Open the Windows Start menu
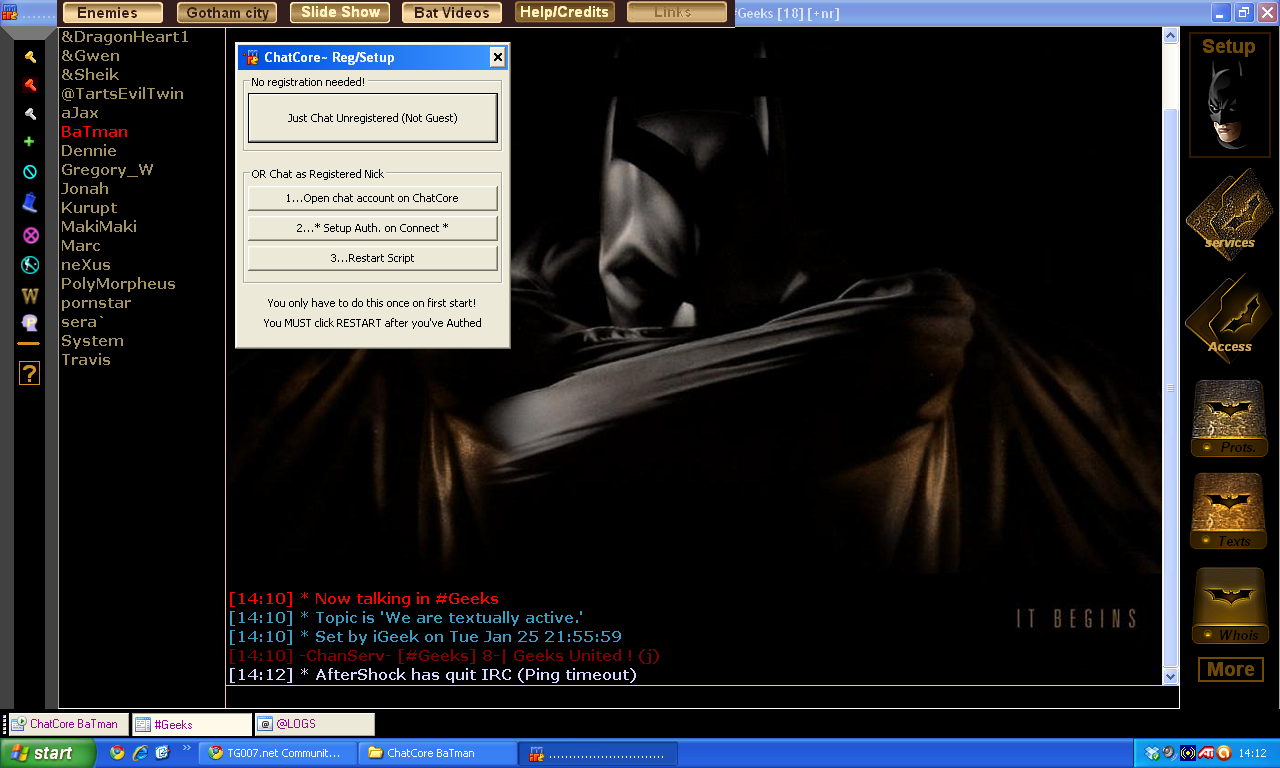 [x=48, y=753]
